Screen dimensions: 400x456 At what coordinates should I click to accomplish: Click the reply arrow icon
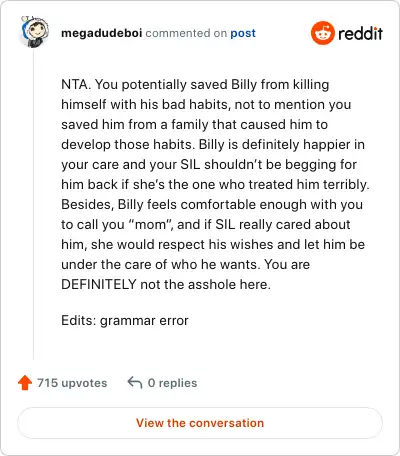(x=135, y=382)
